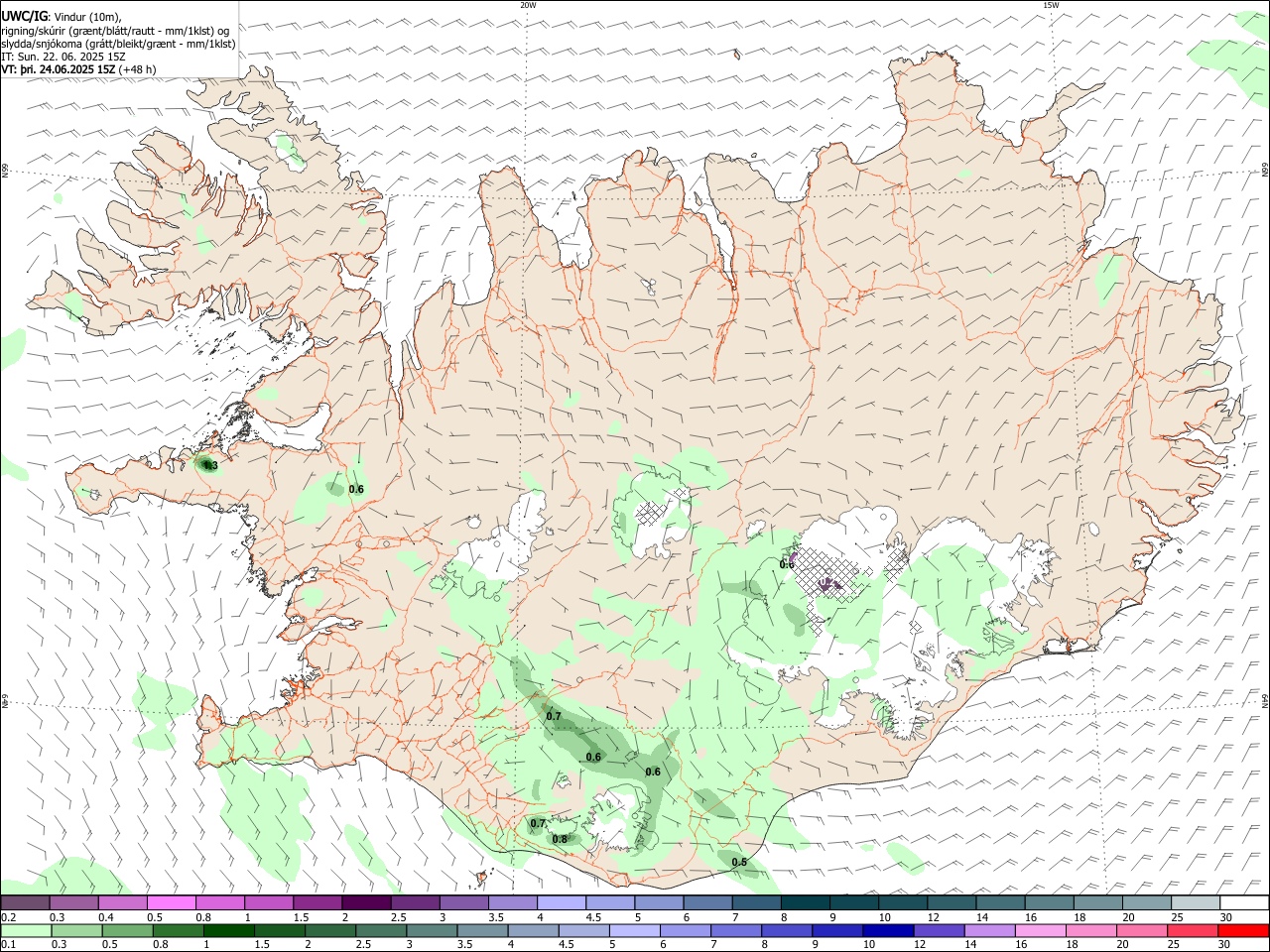Select the 16 grey-teal swatch in snow legend
This screenshot has width=1270, height=952.
1050,903
